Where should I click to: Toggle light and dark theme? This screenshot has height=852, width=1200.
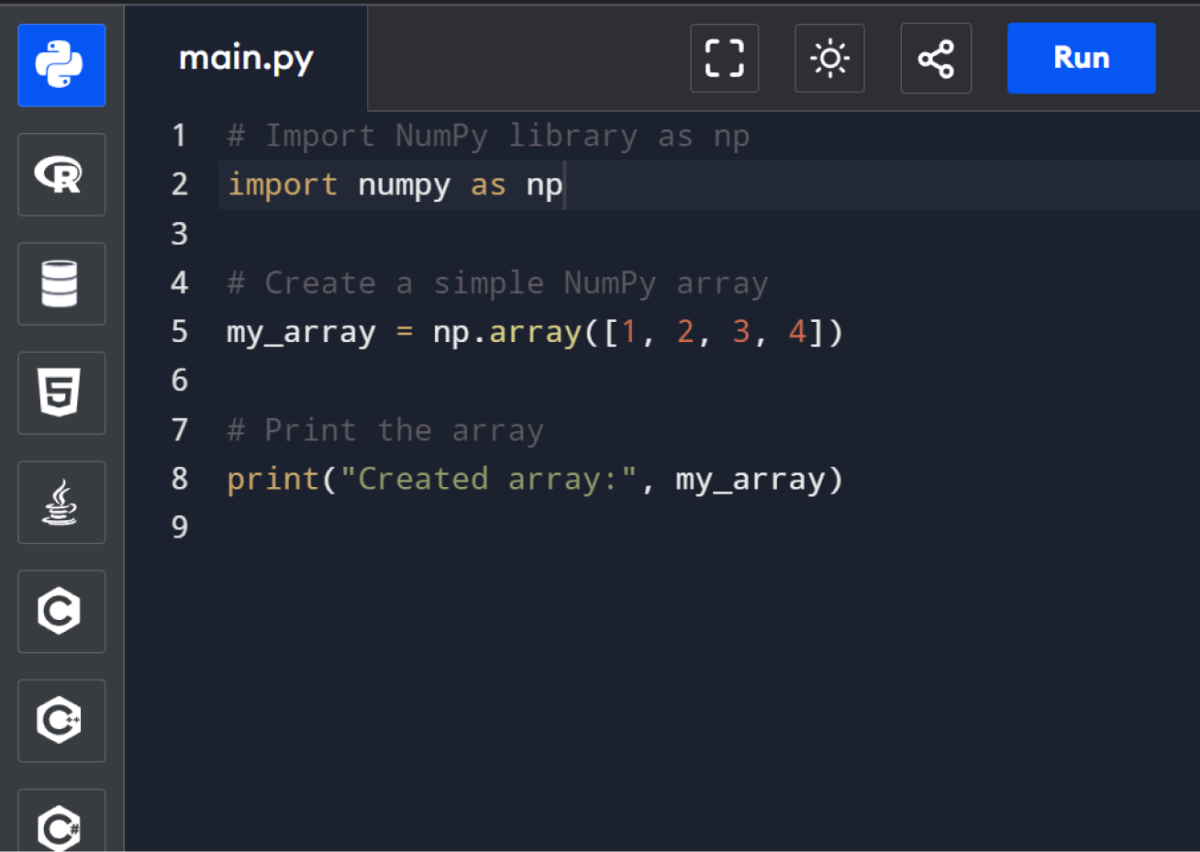click(x=829, y=58)
